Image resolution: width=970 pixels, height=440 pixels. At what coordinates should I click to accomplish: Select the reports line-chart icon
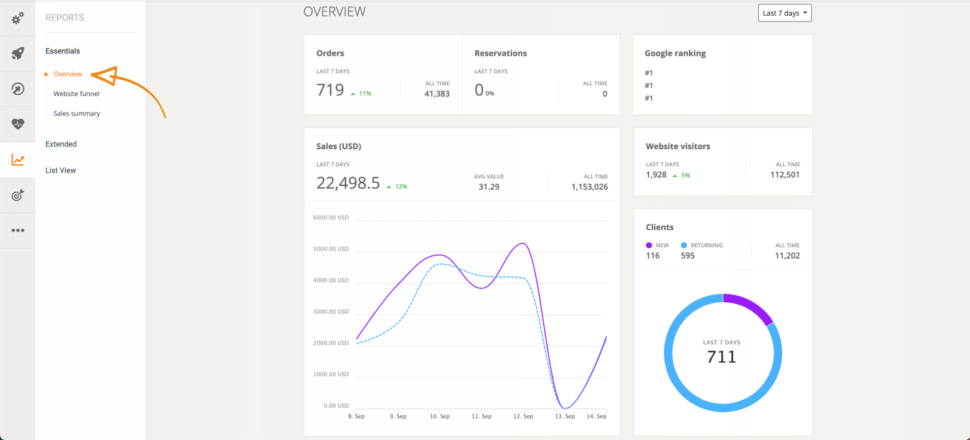(x=17, y=160)
